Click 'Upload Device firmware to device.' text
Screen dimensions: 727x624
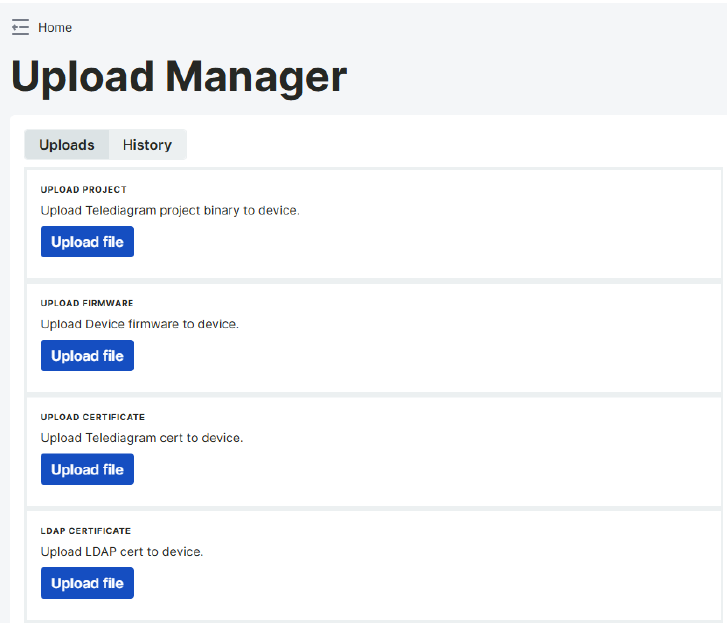click(x=140, y=324)
